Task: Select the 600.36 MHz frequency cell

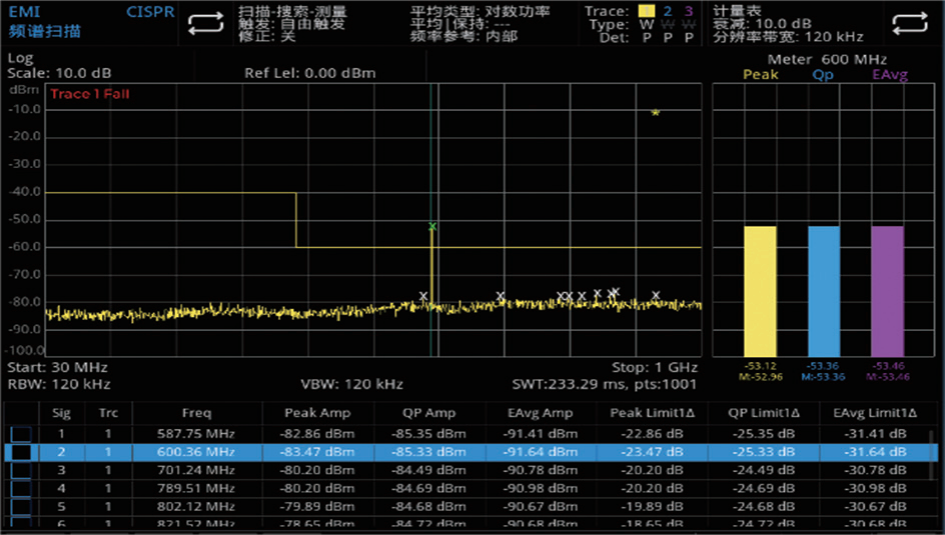Action: (x=196, y=452)
